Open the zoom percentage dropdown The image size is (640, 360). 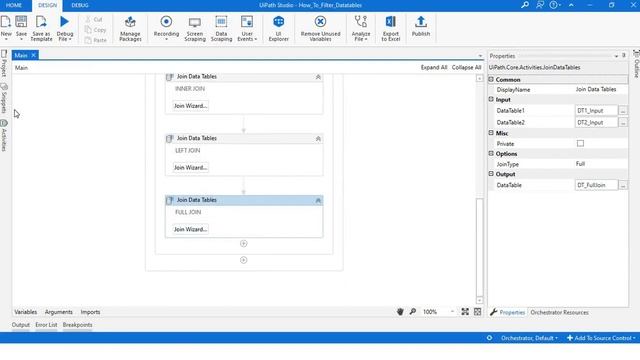click(x=452, y=311)
